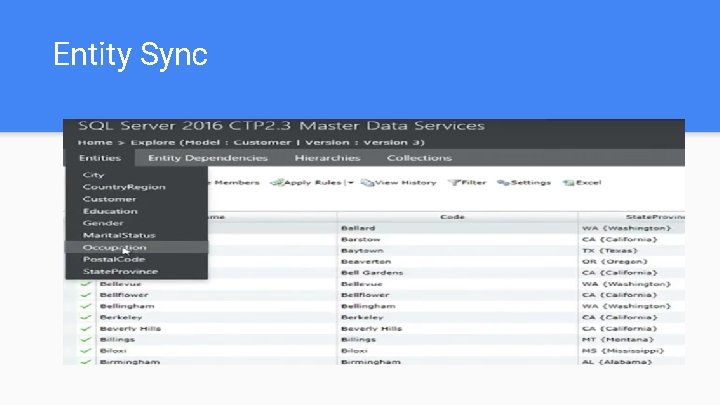Click Ballard in Code column
The height and width of the screenshot is (405, 720).
358,228
